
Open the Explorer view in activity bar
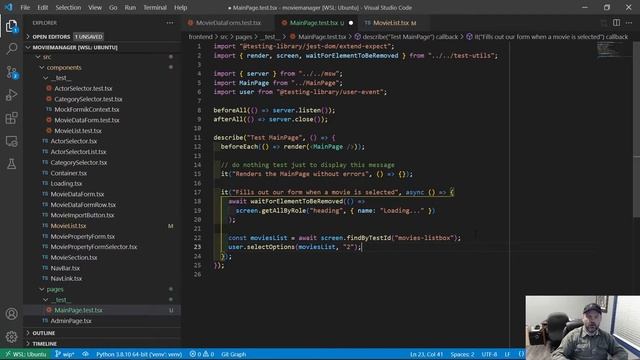pos(11,27)
